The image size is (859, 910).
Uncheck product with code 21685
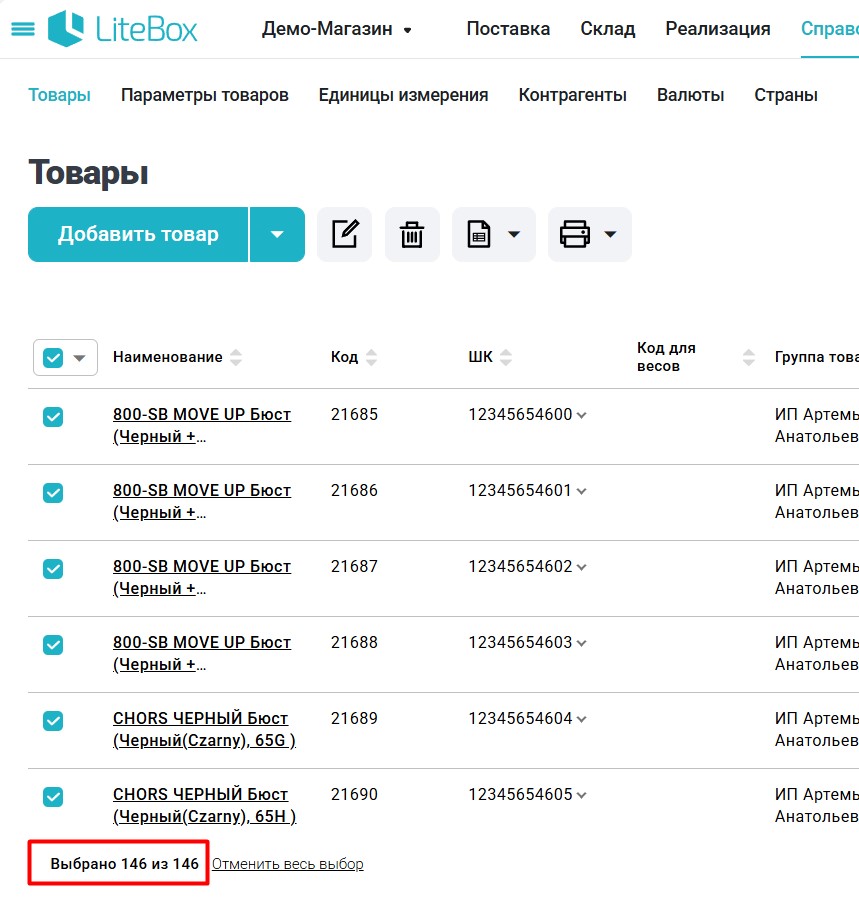53,417
